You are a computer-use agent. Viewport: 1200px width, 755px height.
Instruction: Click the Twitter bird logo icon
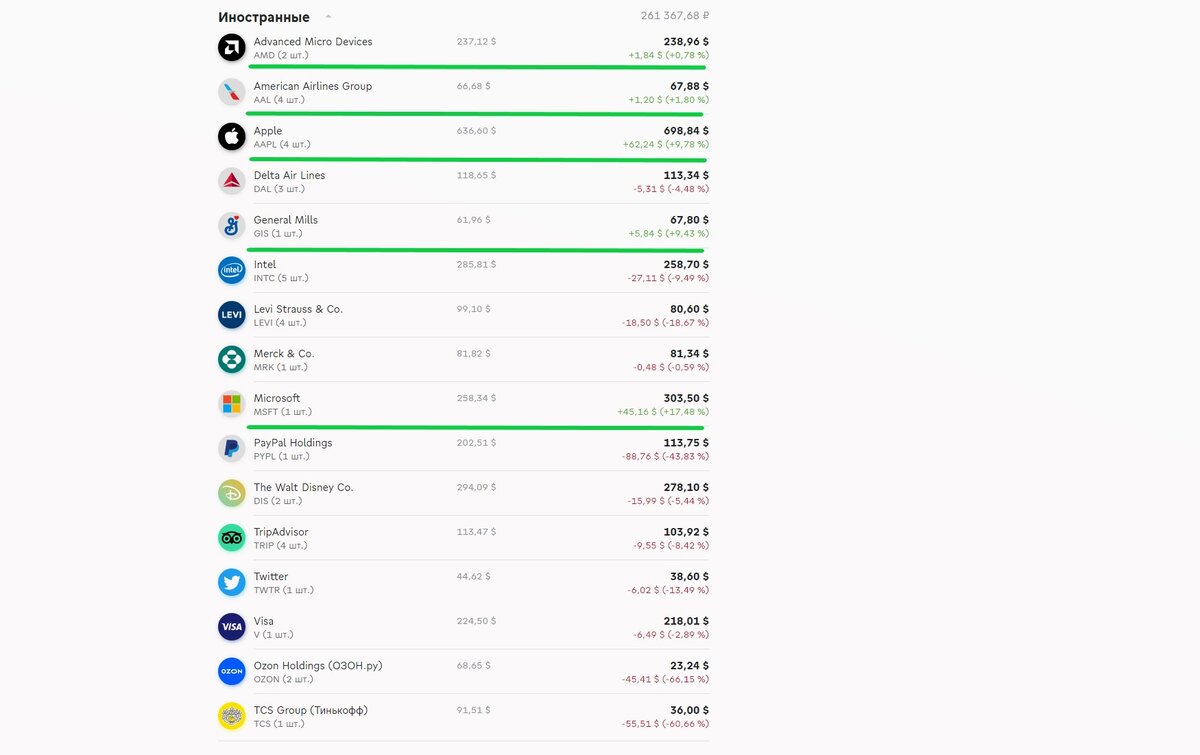[x=232, y=582]
